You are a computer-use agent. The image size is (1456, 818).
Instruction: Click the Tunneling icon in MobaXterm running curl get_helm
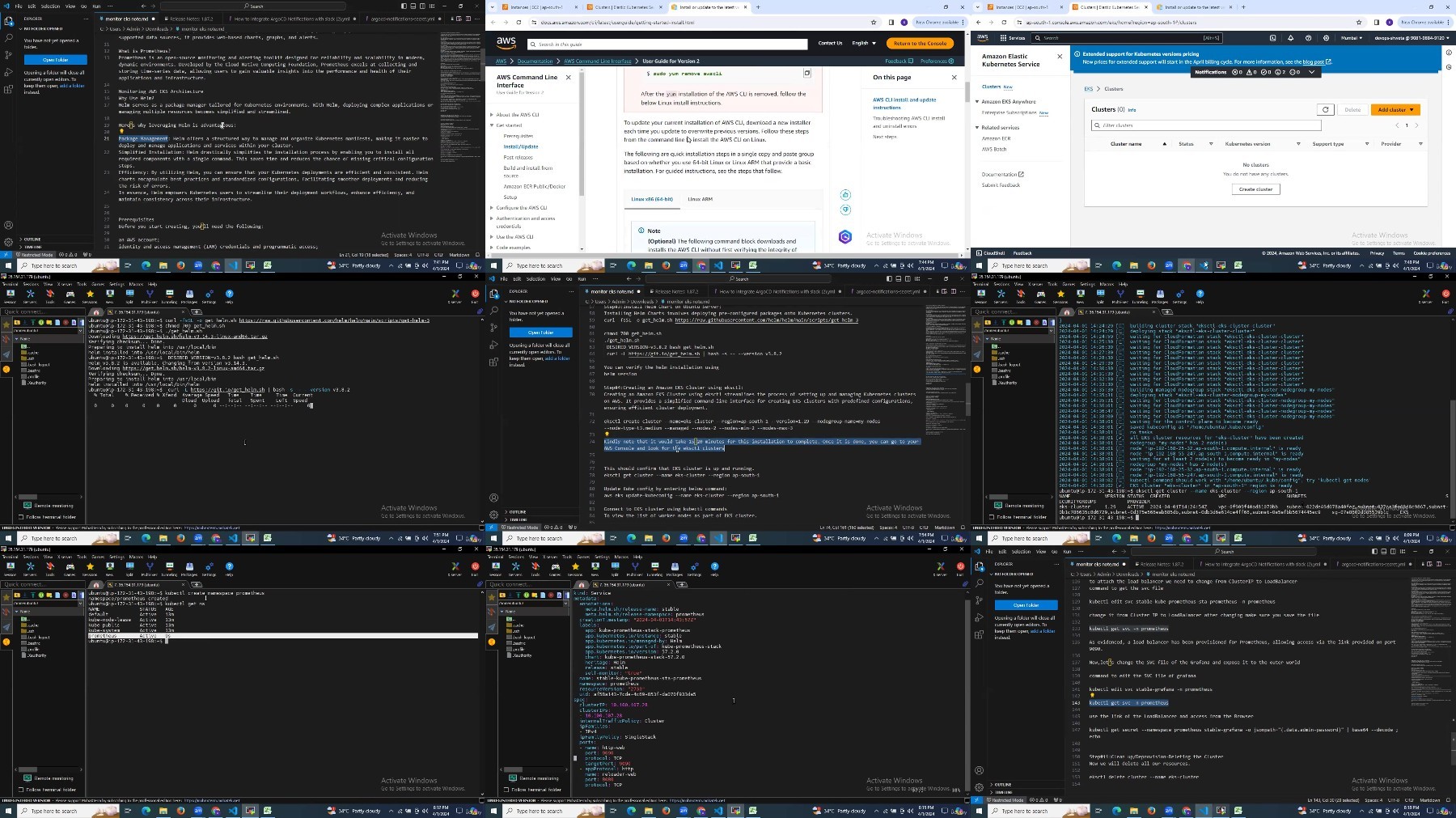169,296
